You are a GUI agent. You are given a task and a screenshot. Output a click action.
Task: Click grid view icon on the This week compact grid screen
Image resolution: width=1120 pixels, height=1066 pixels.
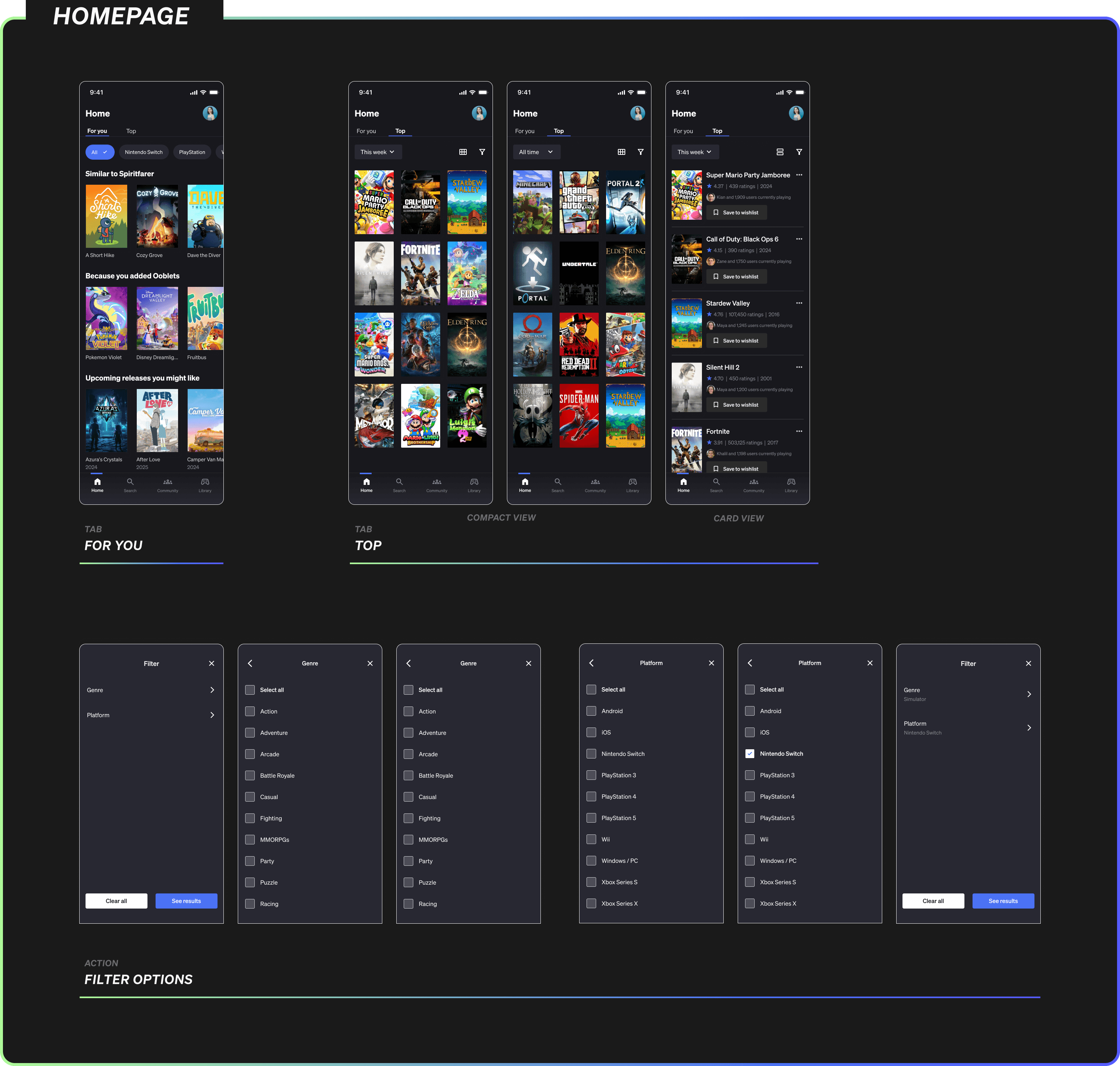[x=463, y=152]
